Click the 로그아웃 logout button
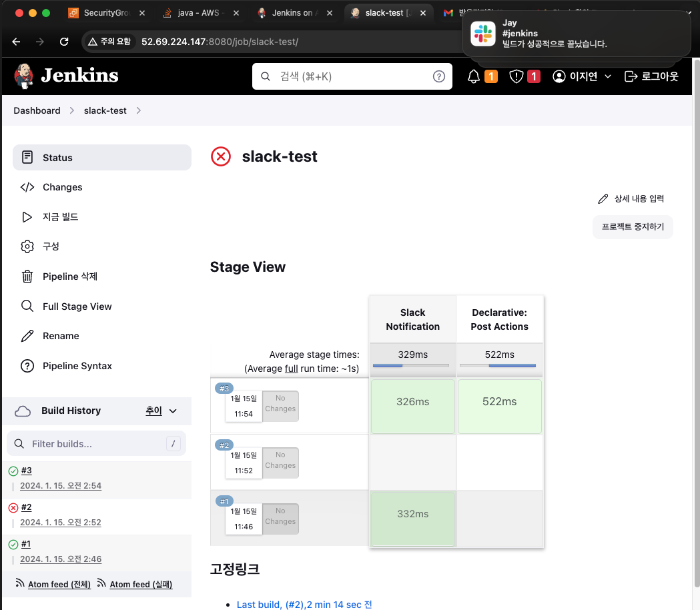Screen dimensions: 700x610 (x=651, y=76)
